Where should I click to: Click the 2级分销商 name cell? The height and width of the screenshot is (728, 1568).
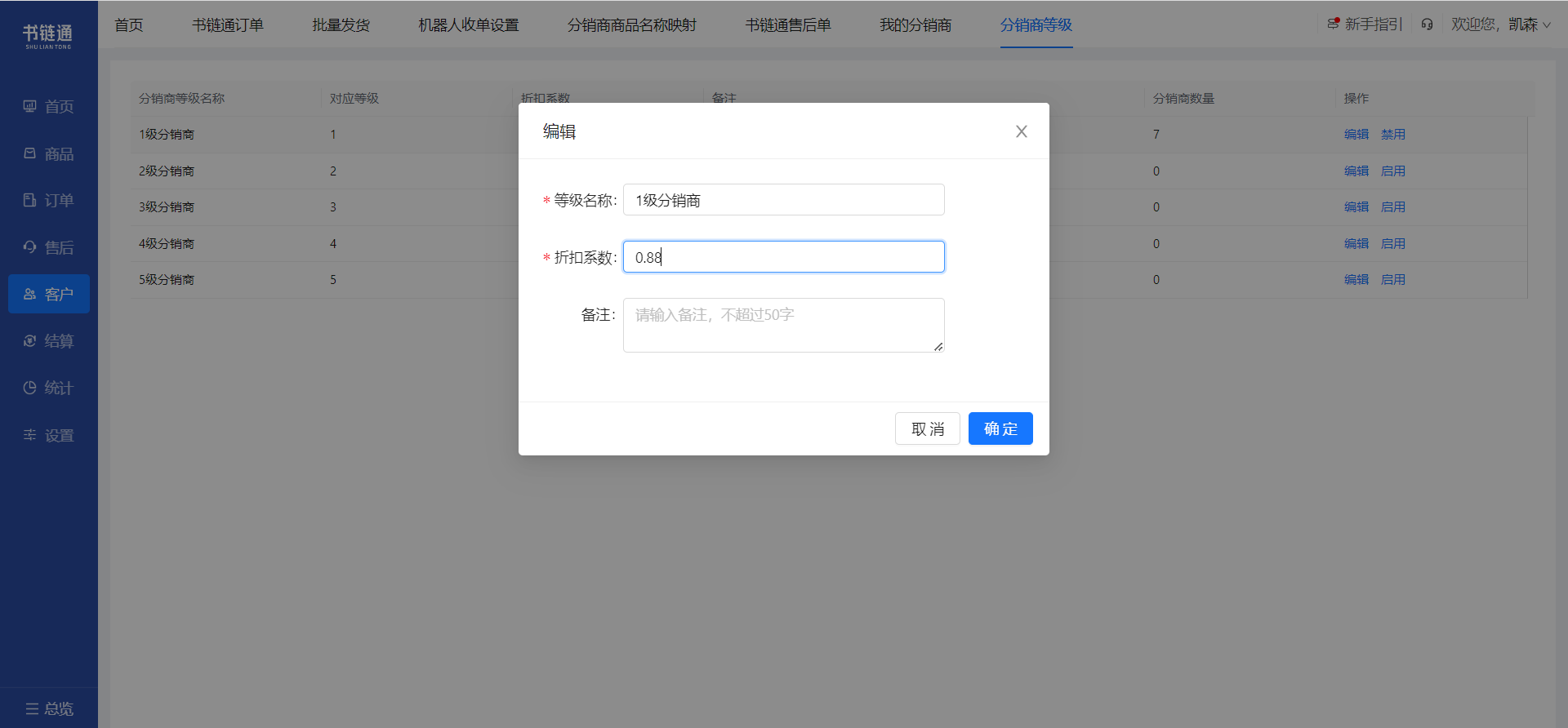[x=167, y=171]
